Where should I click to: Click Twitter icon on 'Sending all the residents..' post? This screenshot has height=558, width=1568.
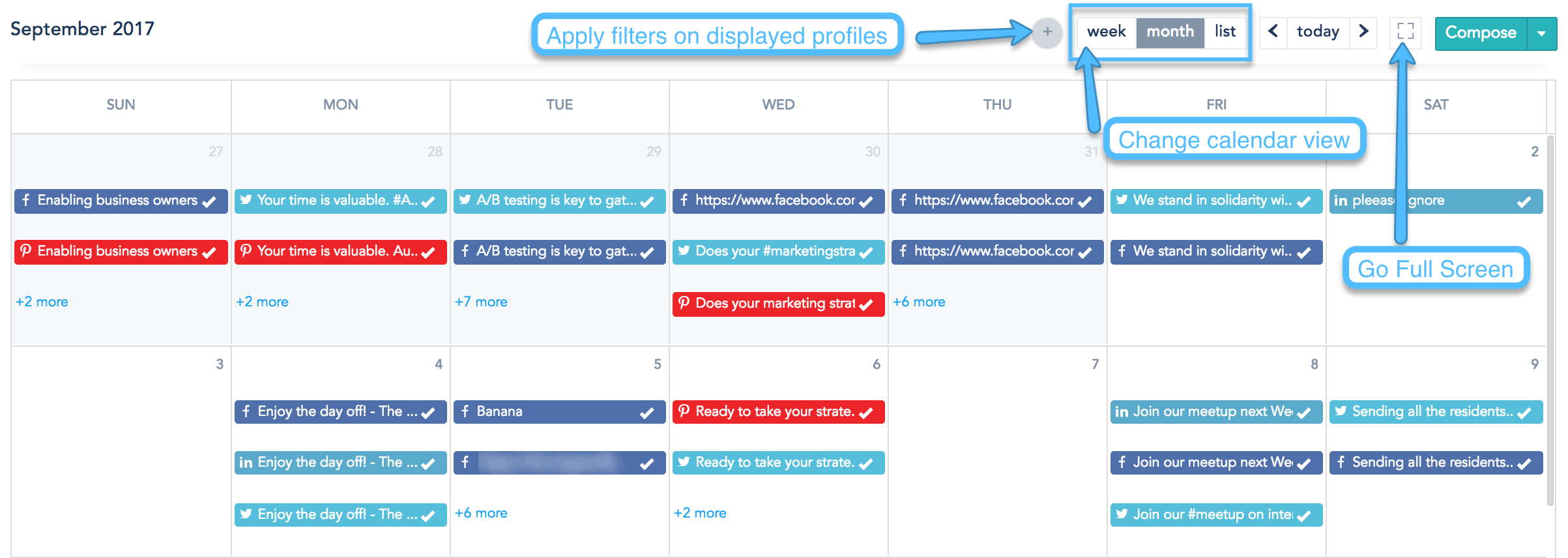point(1341,411)
